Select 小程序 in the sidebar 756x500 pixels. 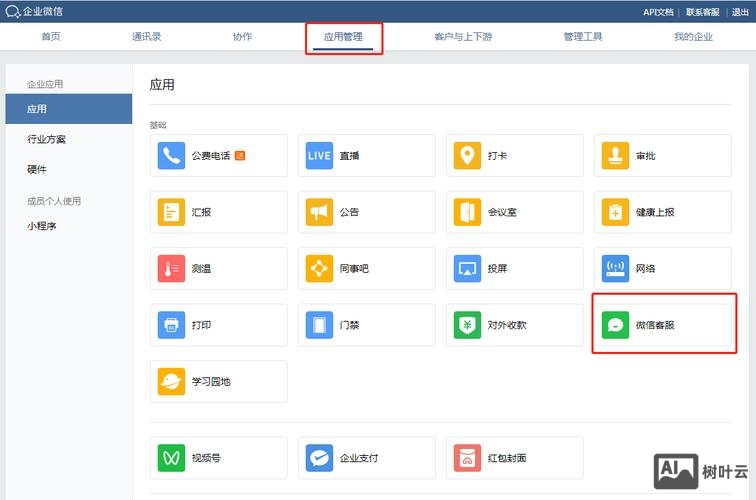(41, 226)
